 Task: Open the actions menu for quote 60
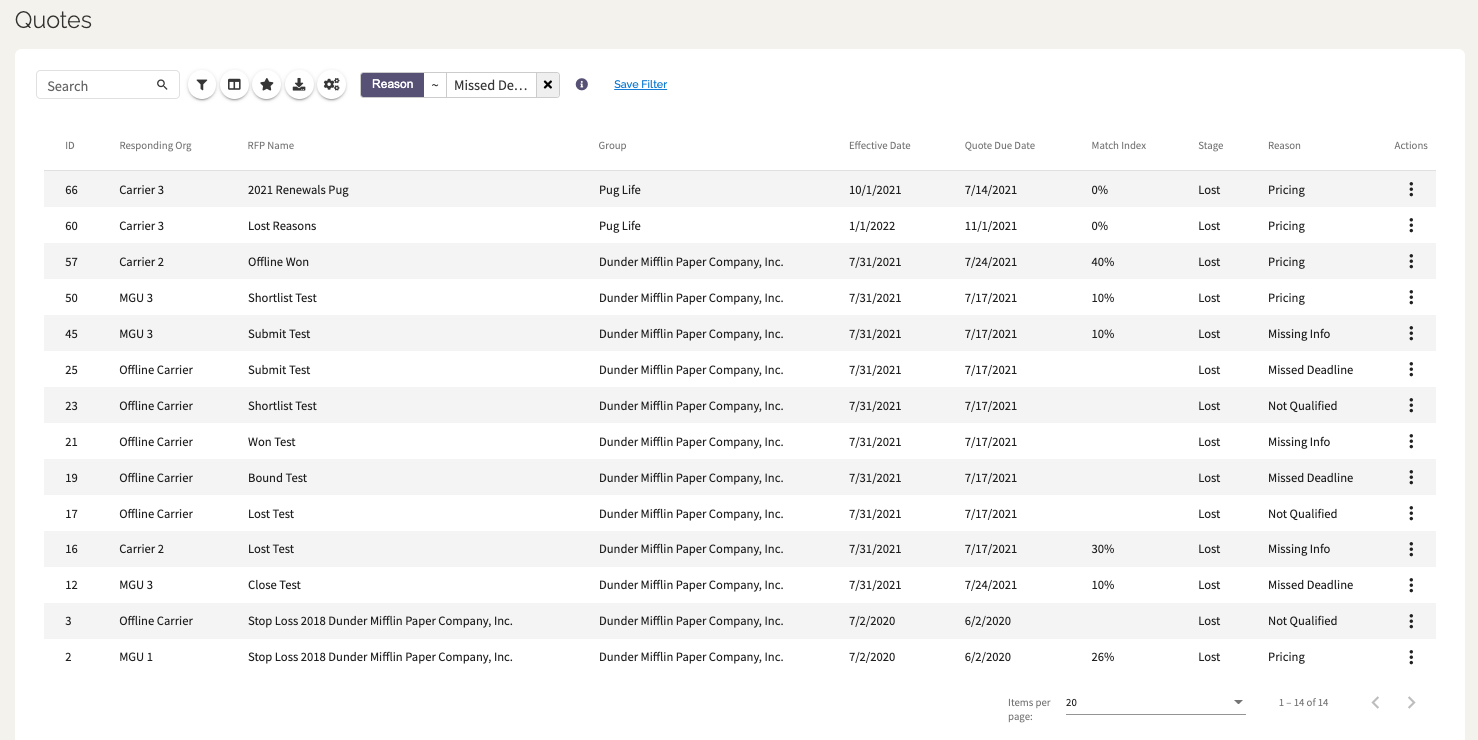[1411, 226]
